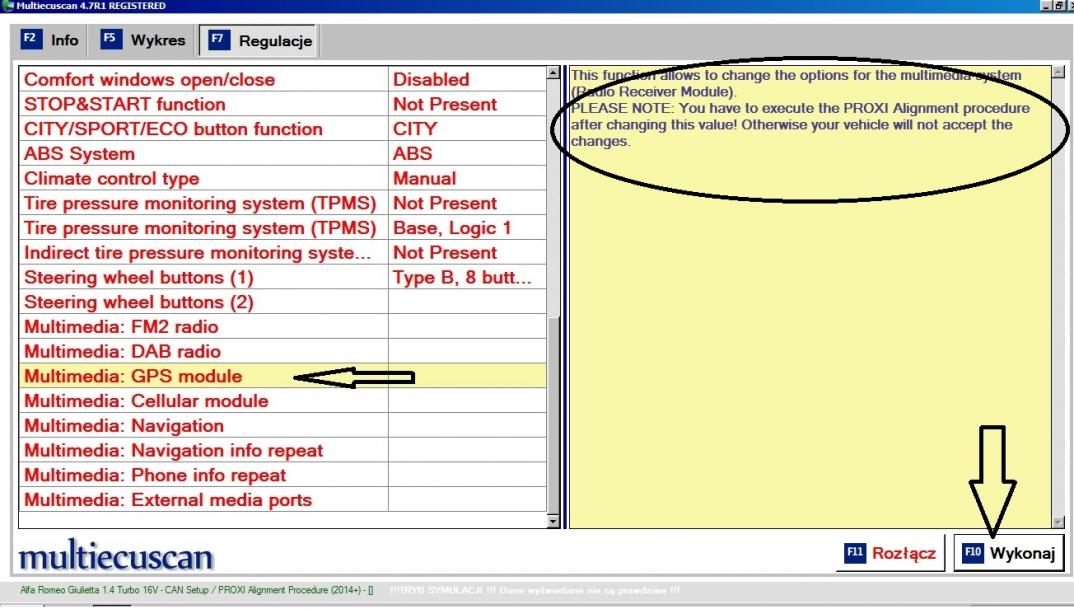Select Multimedia: Navigation row
This screenshot has width=1074, height=609.
(282, 425)
